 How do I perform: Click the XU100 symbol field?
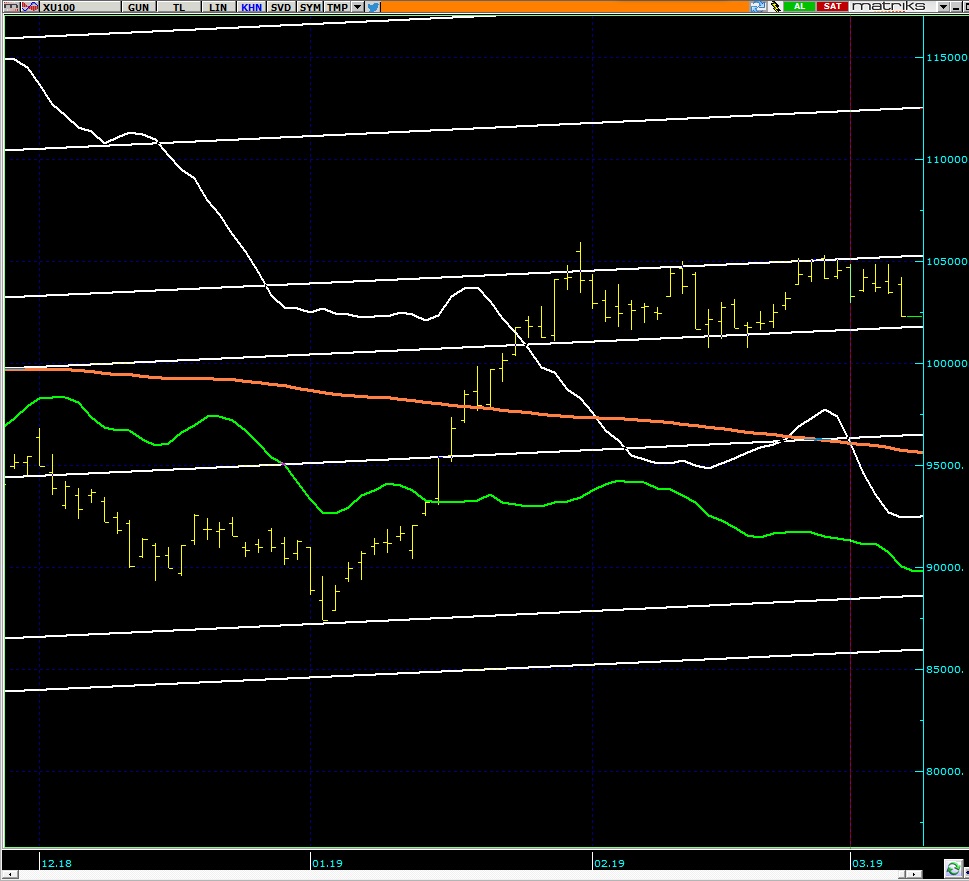[x=80, y=7]
